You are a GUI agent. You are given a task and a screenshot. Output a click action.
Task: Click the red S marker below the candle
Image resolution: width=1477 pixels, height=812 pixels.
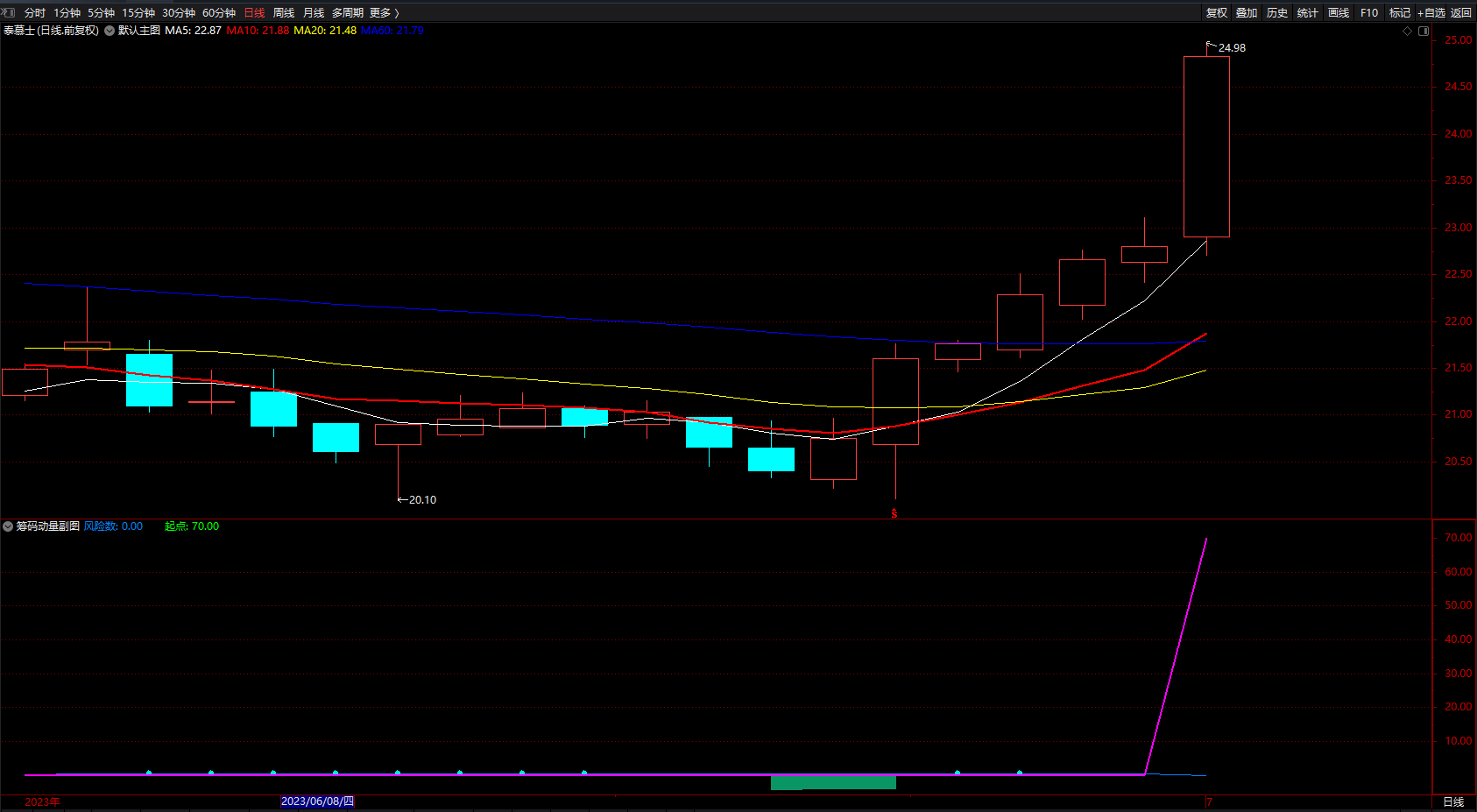(x=894, y=513)
